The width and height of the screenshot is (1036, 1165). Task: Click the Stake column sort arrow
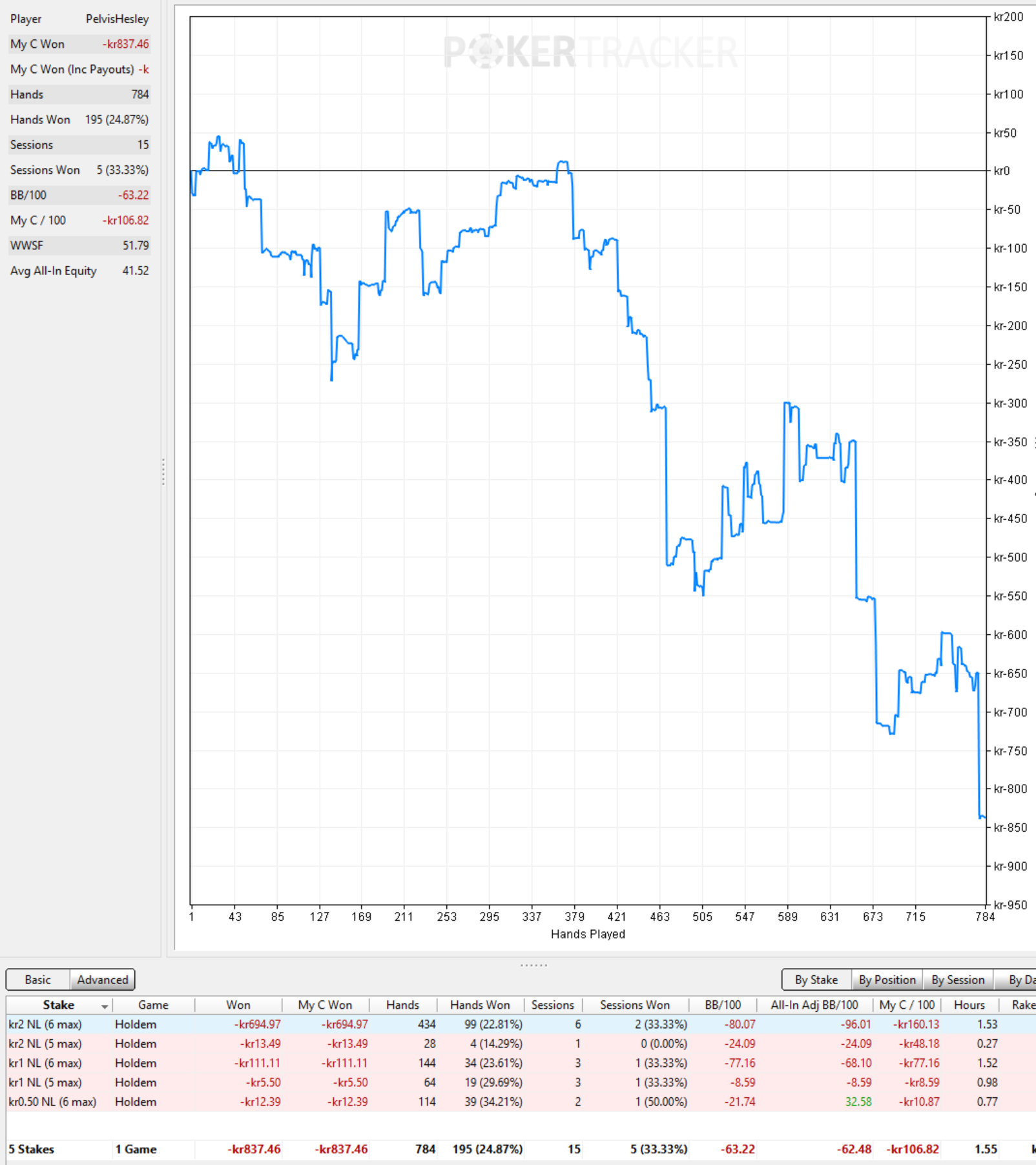click(x=104, y=1007)
